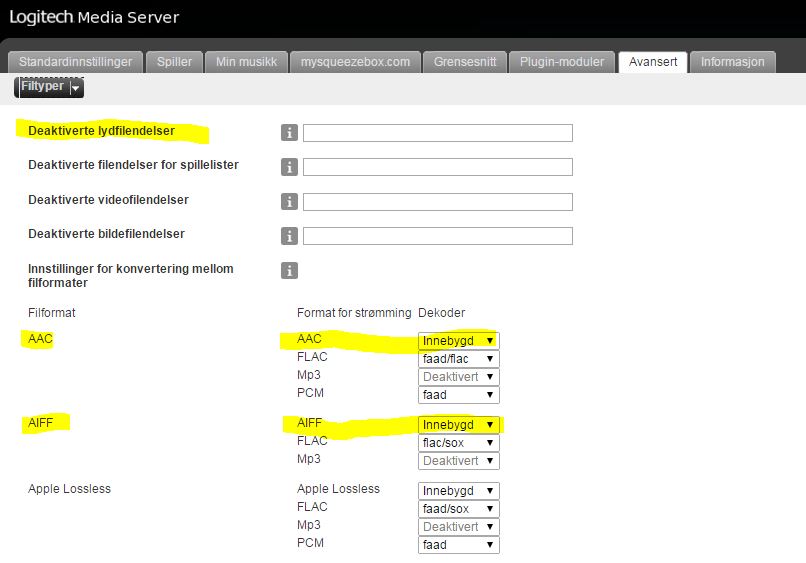Focus the Deaktiverte bildefilendelser input box
Image resolution: width=806 pixels, height=563 pixels.
(x=437, y=236)
